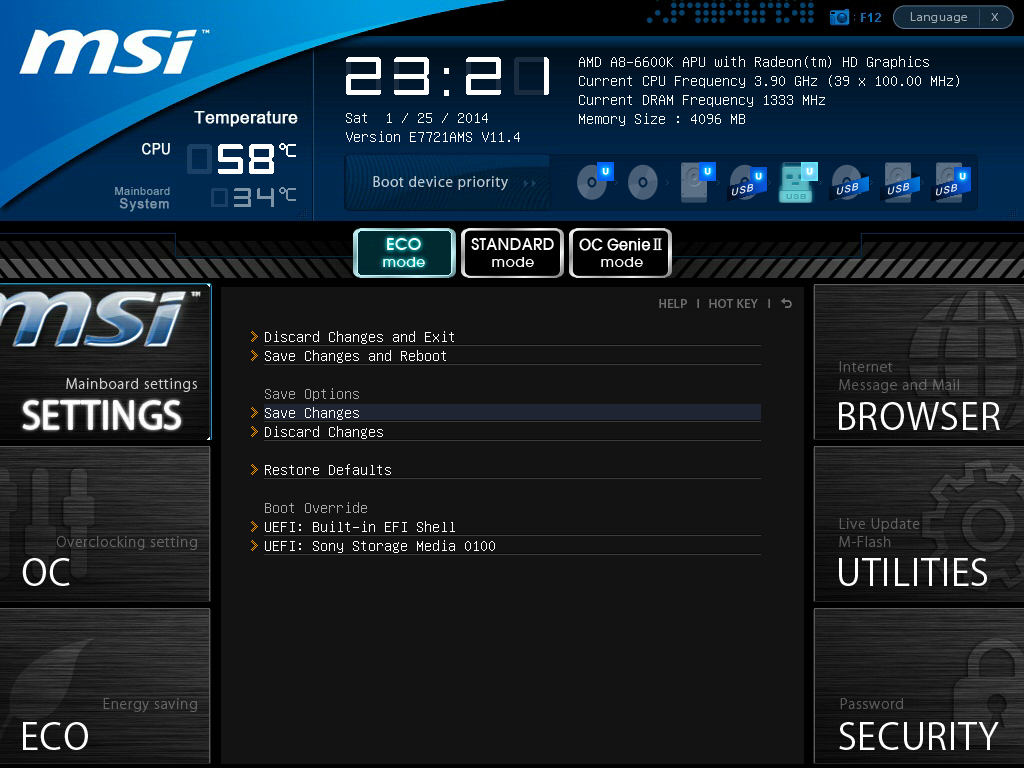Switch to STANDARD mode
Image resolution: width=1024 pixels, height=768 pixels.
[x=512, y=253]
